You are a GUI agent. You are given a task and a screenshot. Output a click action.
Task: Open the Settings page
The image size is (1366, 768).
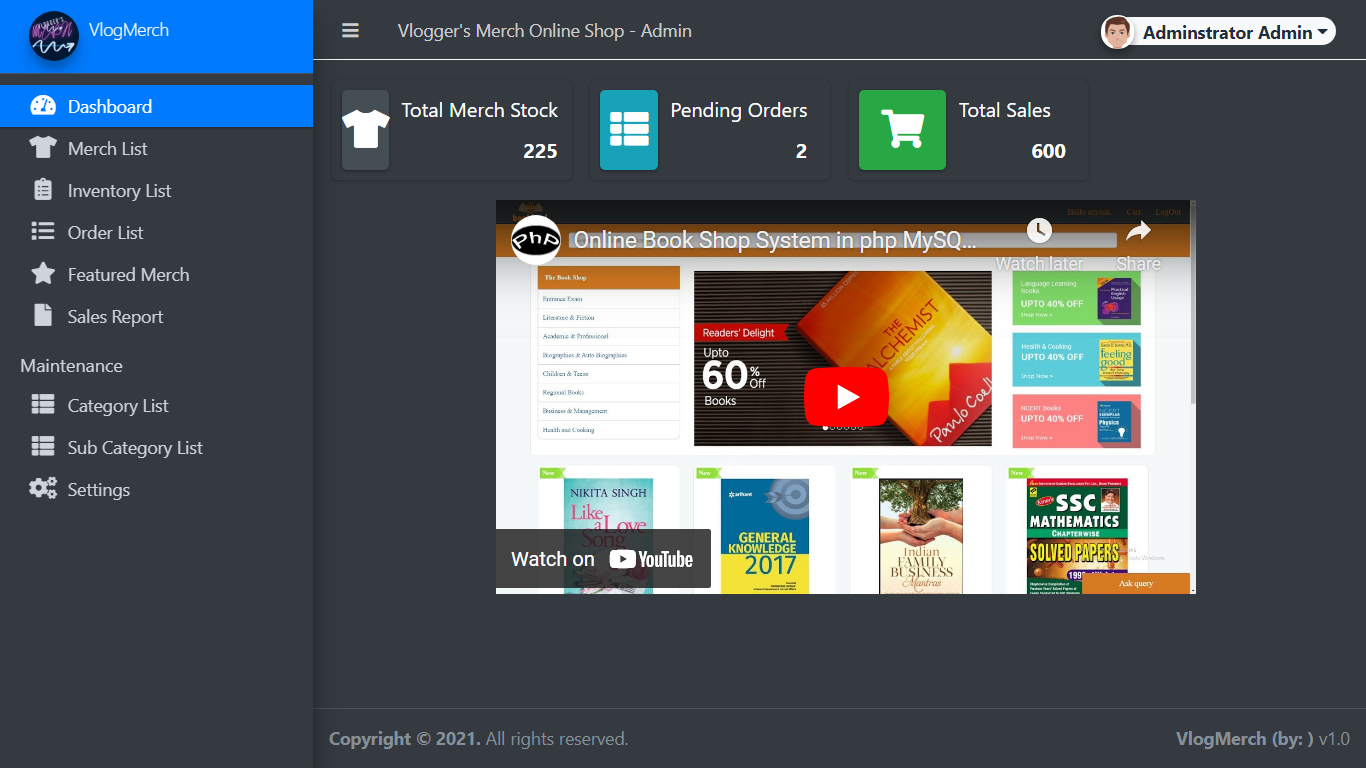(x=156, y=489)
